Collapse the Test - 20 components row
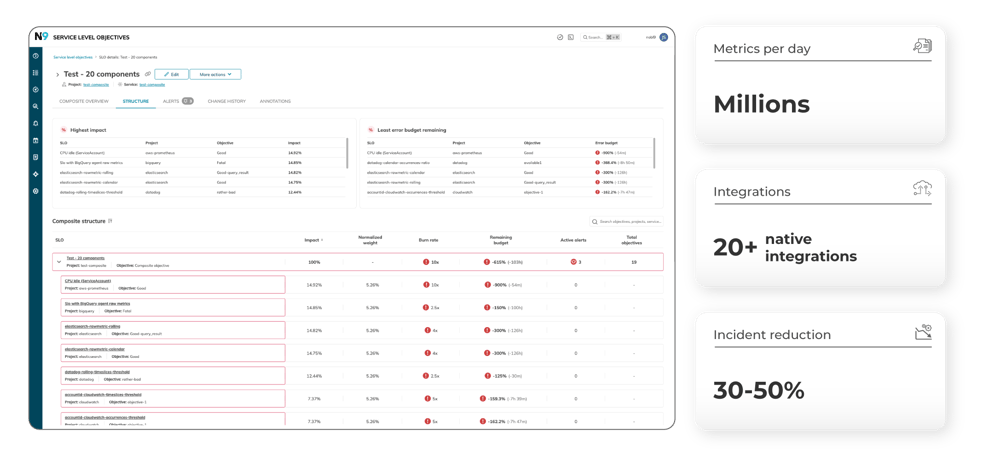Screen dimensions: 1000x464 [x=59, y=262]
